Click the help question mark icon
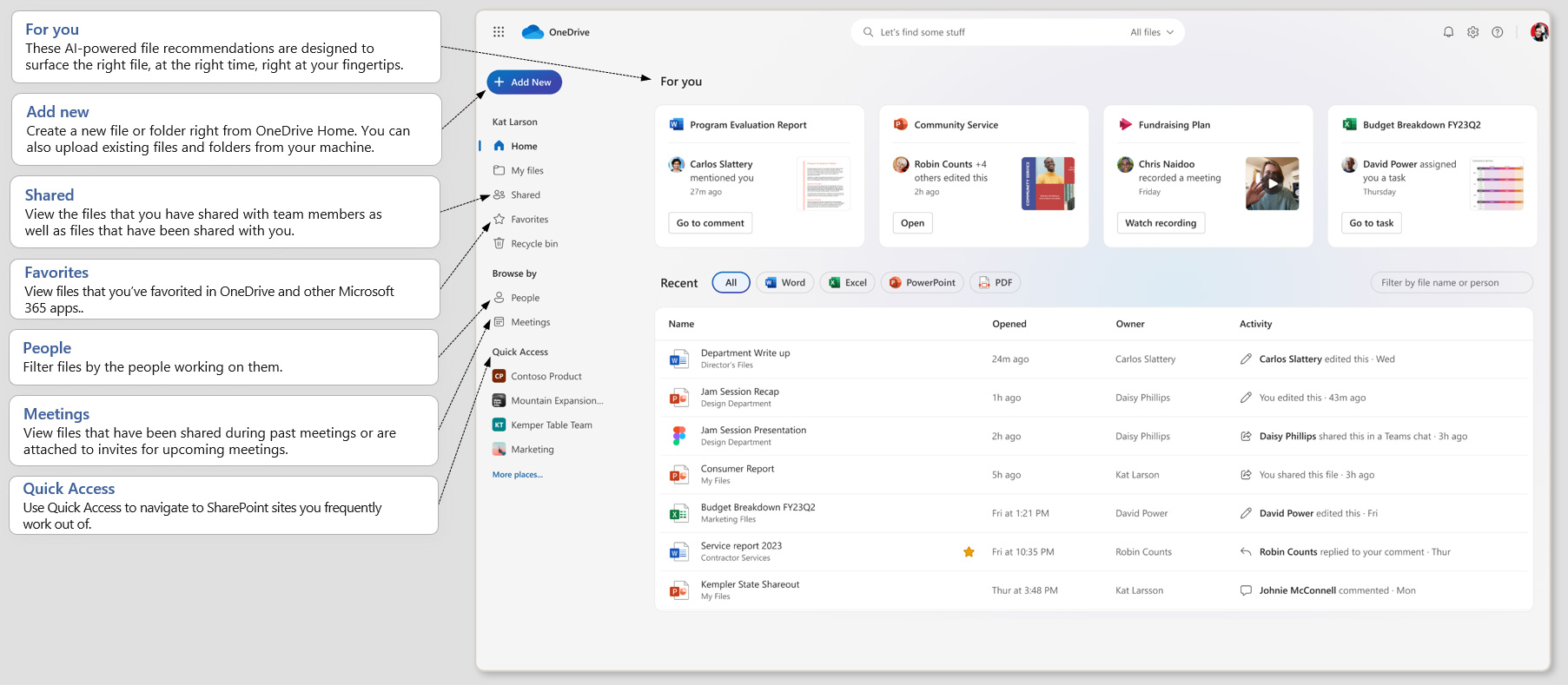Image resolution: width=1568 pixels, height=685 pixels. (x=1497, y=32)
